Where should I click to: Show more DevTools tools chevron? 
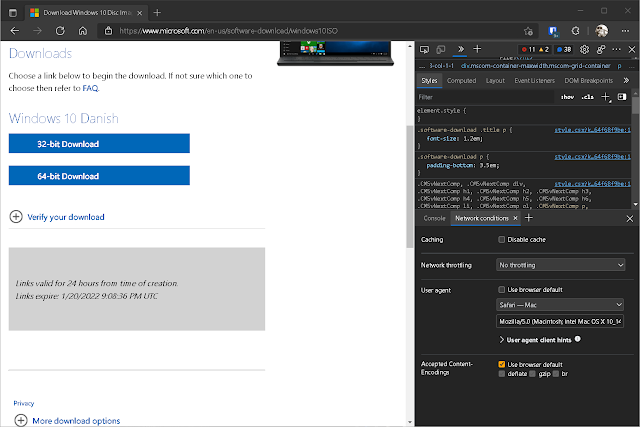461,49
